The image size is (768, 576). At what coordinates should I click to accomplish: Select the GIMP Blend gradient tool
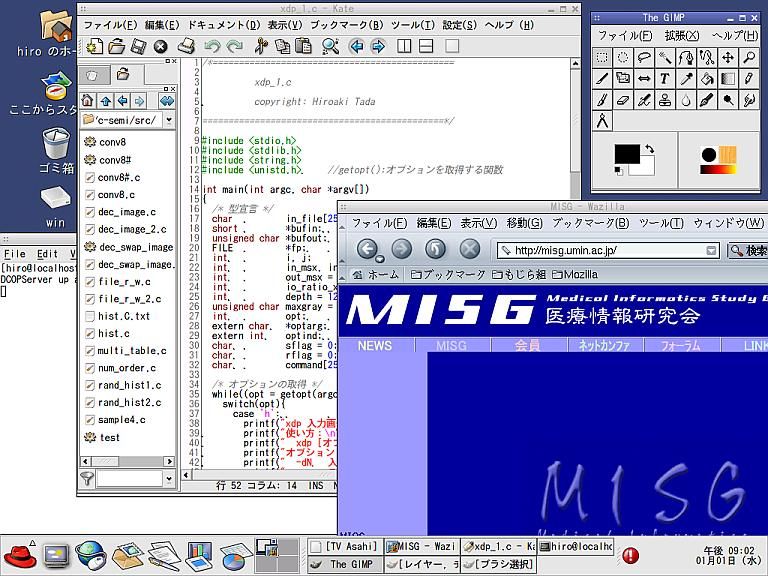(728, 79)
